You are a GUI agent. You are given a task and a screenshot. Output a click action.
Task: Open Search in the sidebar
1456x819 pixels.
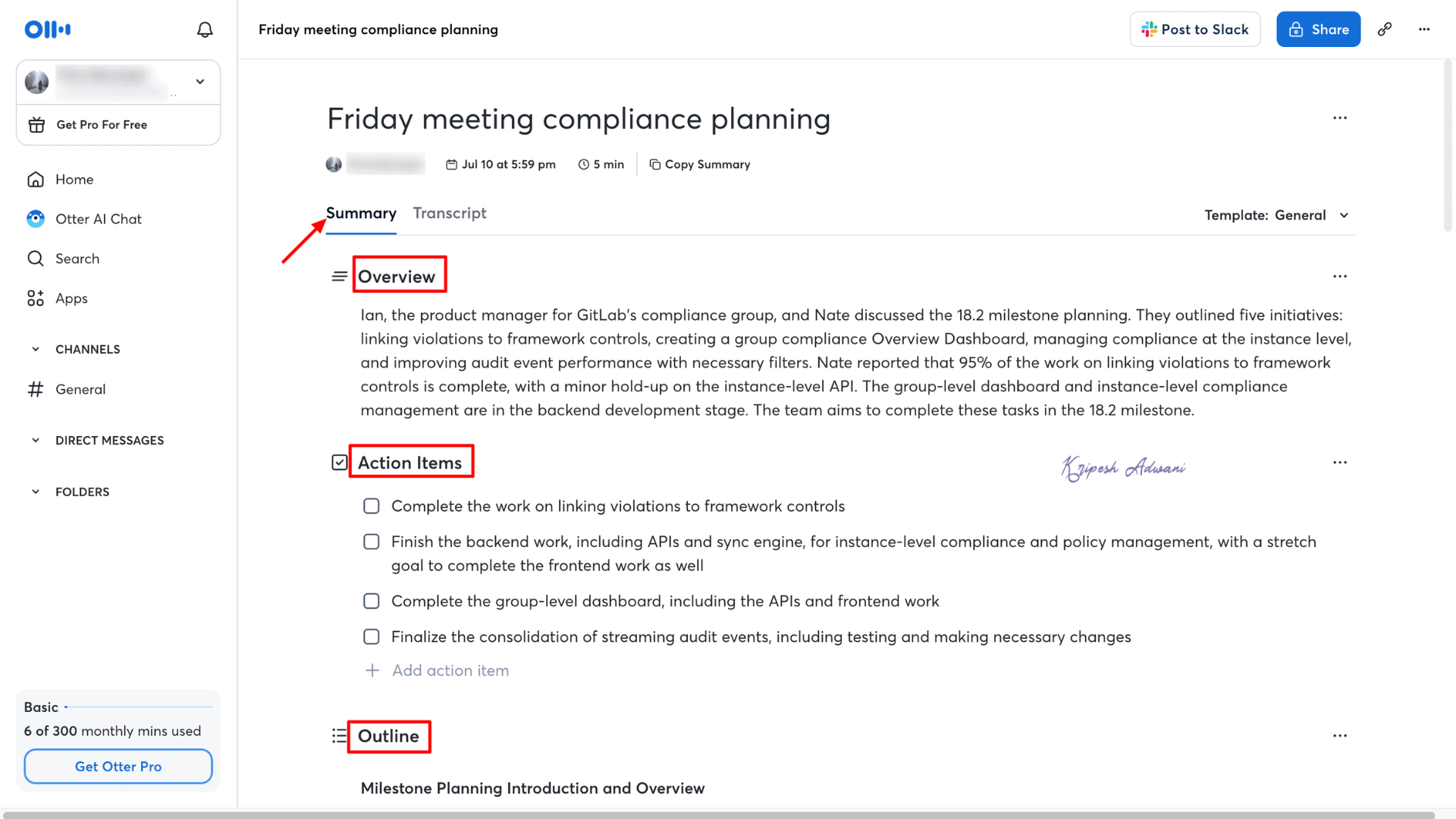tap(77, 259)
